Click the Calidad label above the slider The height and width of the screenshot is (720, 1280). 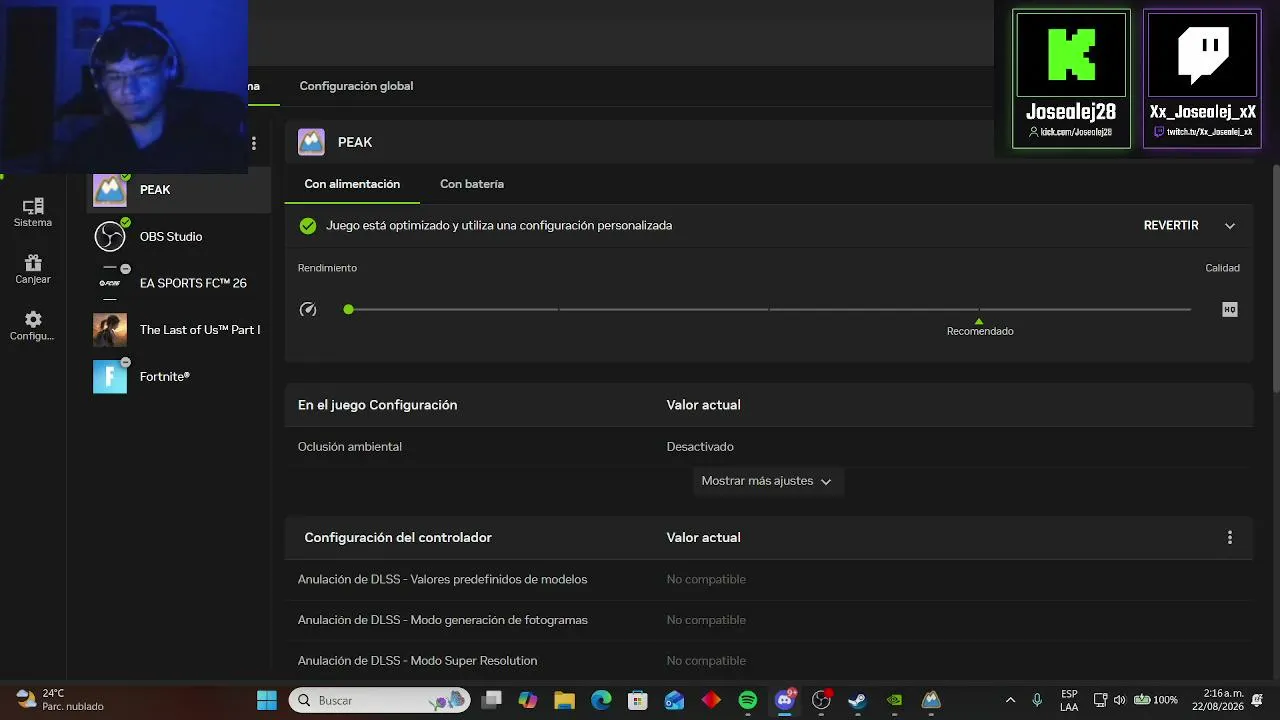(1222, 268)
